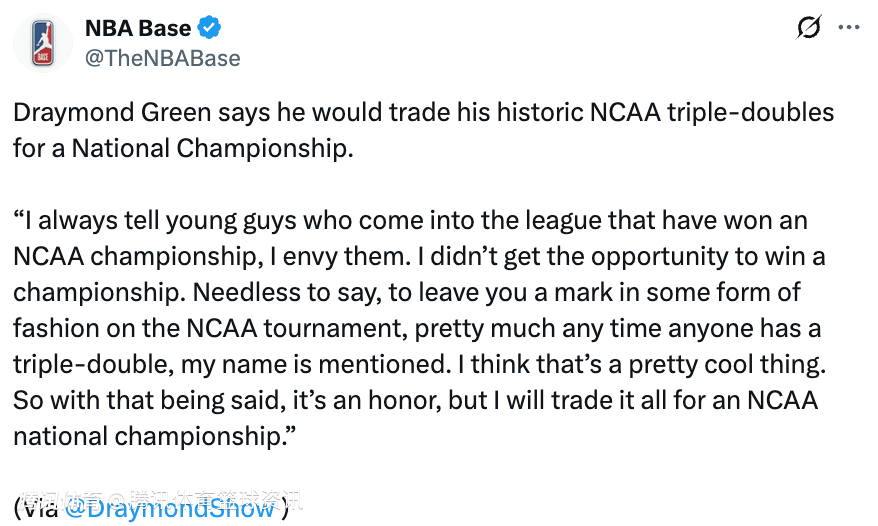
Task: Click the "(Via" text before the mention
Action: click(36, 507)
